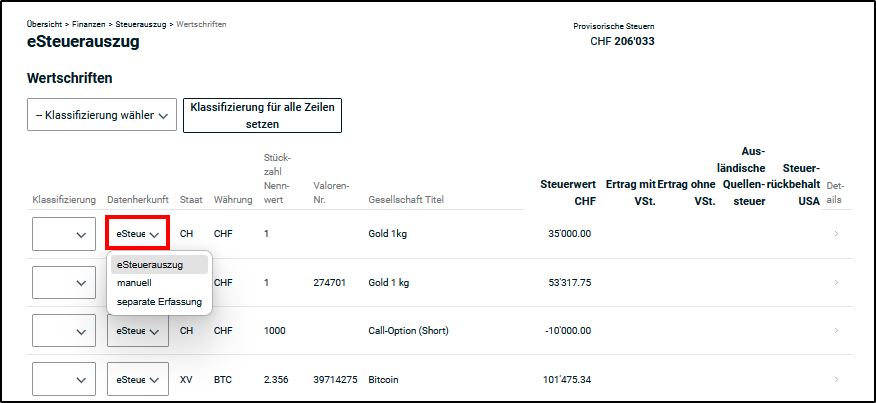The height and width of the screenshot is (403, 876).
Task: Navigate to 'Finanzen' breadcrumb
Action: coord(89,24)
